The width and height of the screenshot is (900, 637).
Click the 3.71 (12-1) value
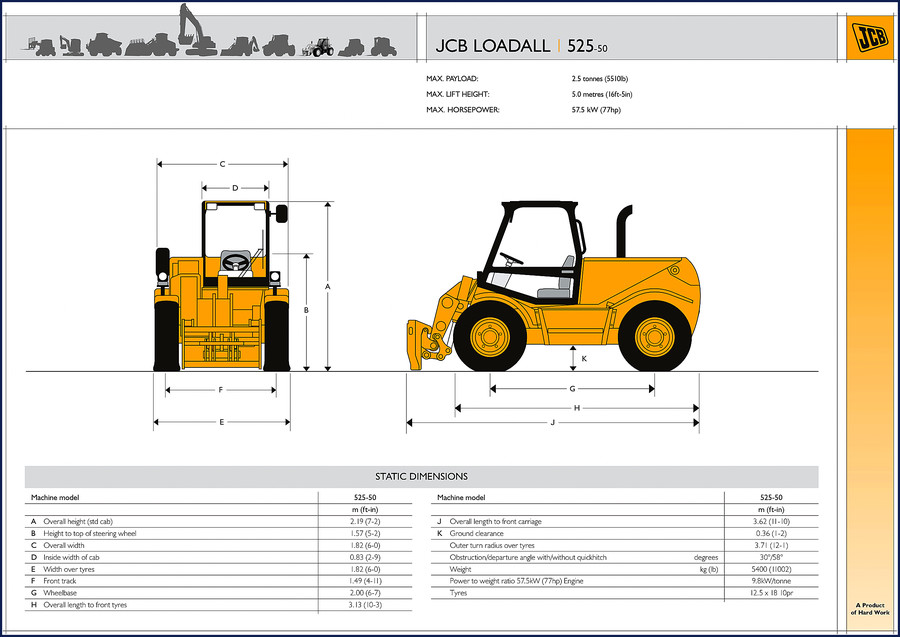tap(771, 545)
